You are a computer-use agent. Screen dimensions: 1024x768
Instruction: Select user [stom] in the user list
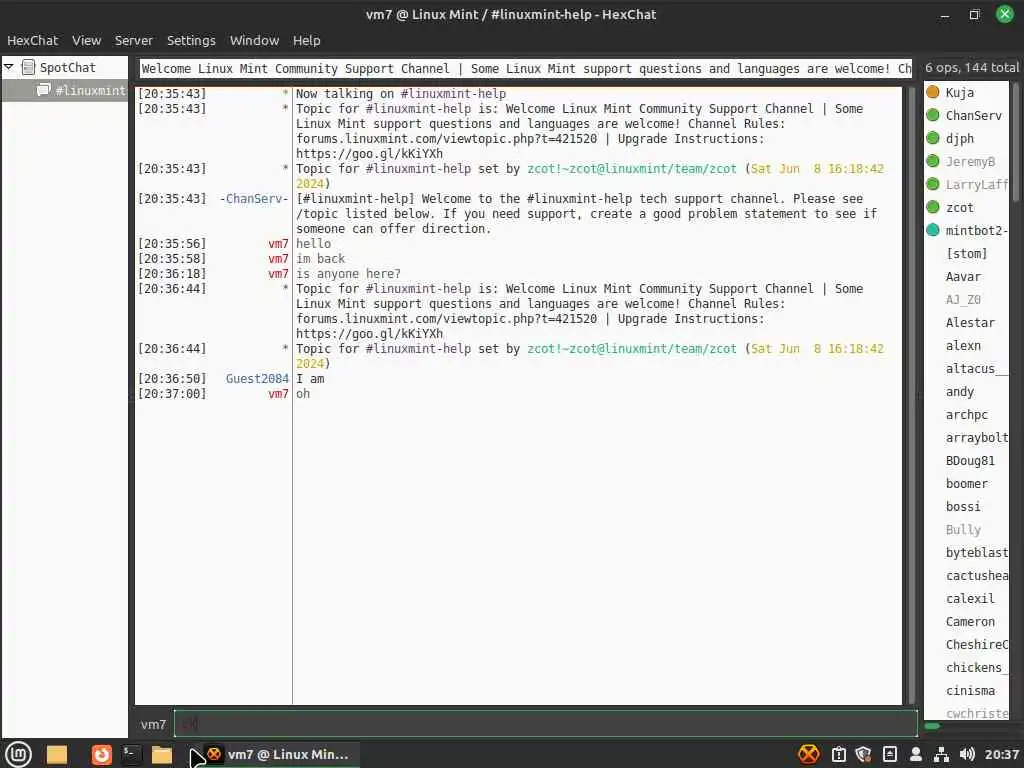(x=967, y=253)
